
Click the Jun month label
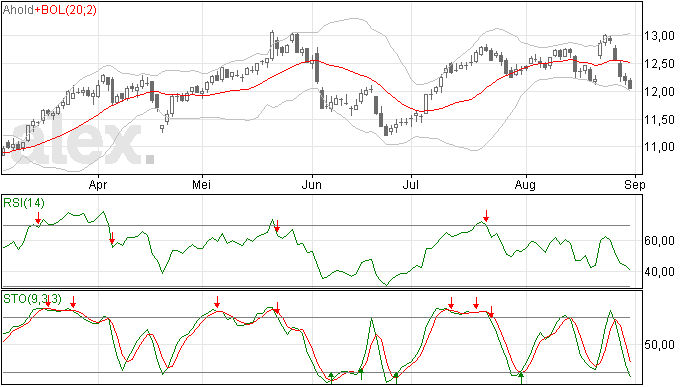(x=312, y=184)
